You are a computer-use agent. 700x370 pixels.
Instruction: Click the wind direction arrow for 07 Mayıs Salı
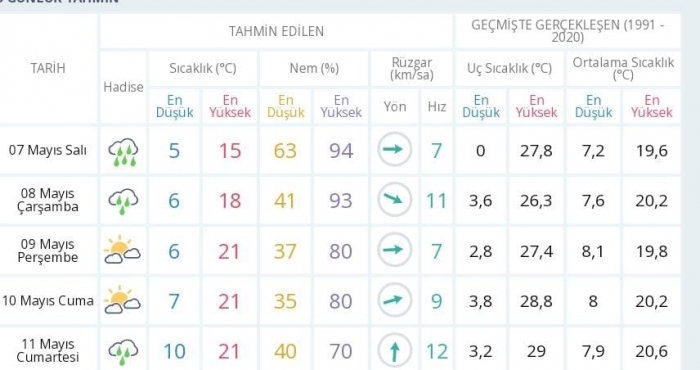pyautogui.click(x=394, y=150)
